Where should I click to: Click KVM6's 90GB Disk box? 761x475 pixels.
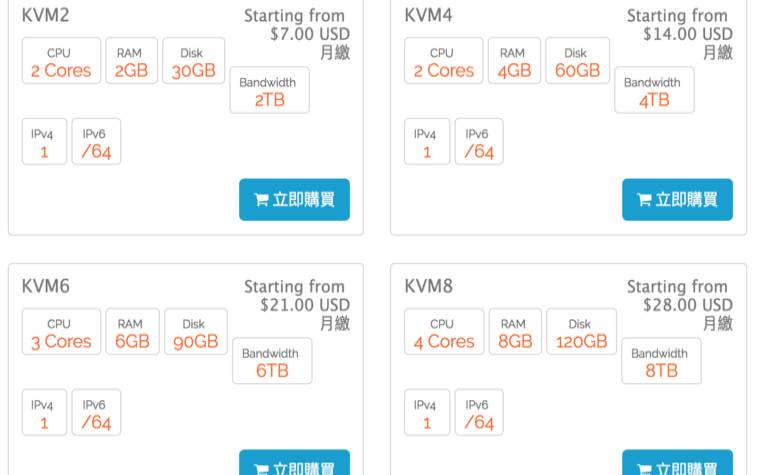pyautogui.click(x=196, y=331)
